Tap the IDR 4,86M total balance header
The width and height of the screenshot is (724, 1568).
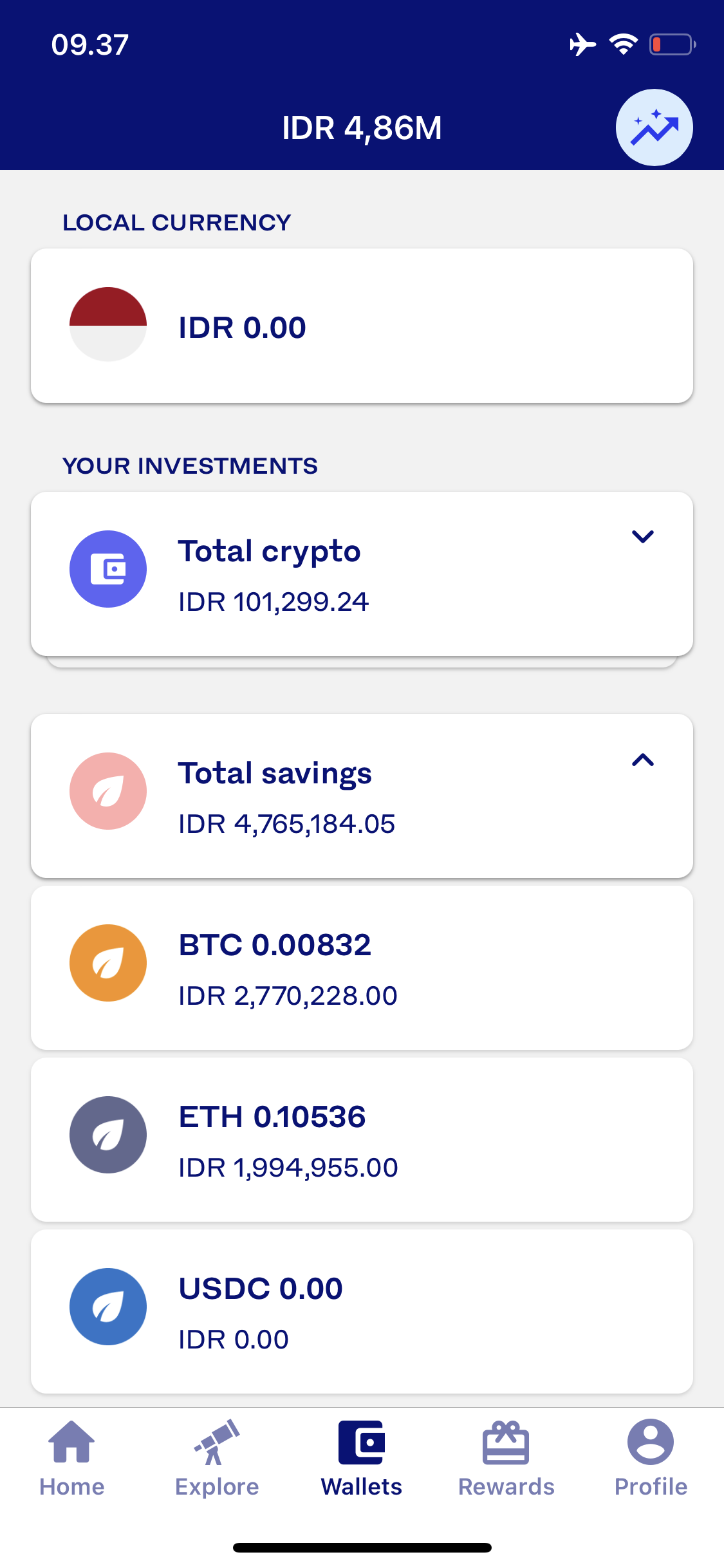pyautogui.click(x=362, y=128)
